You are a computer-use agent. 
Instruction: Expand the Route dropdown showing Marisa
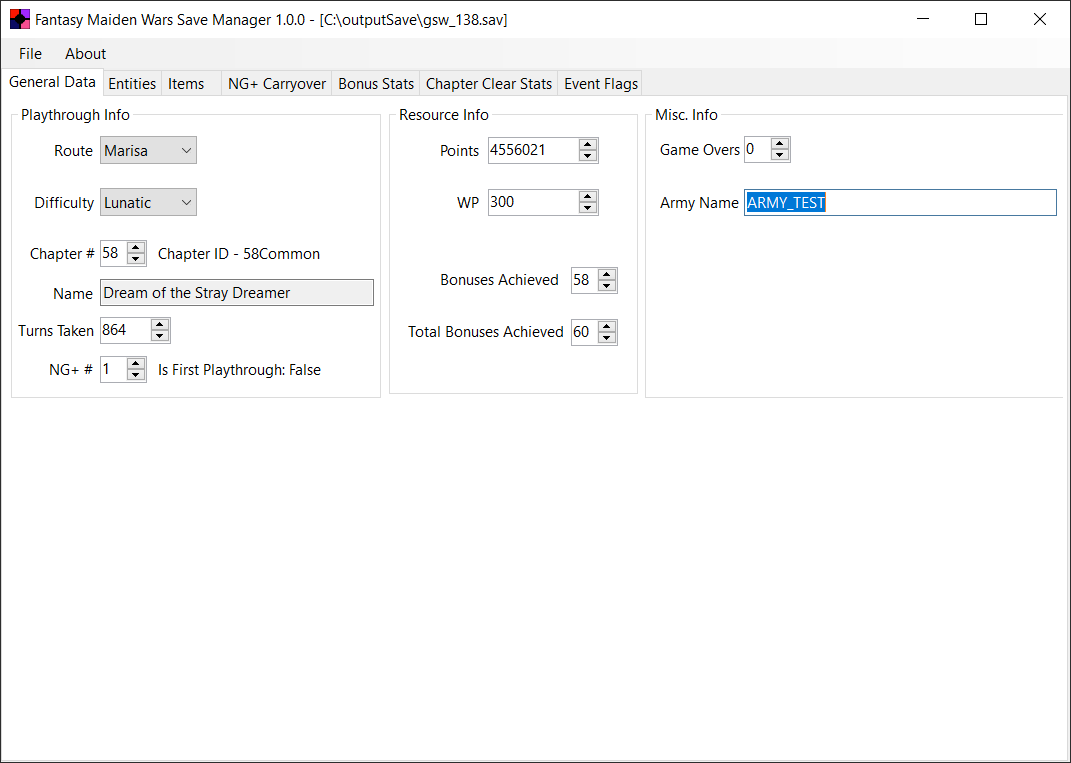[148, 150]
